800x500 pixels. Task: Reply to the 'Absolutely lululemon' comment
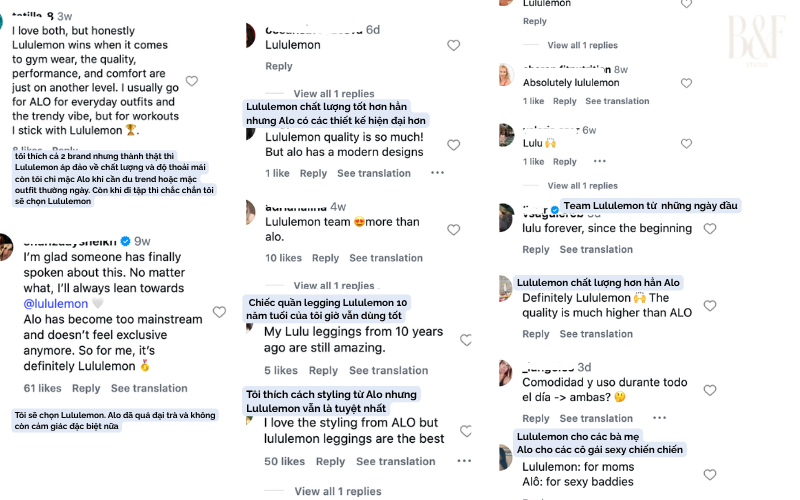[x=565, y=101]
